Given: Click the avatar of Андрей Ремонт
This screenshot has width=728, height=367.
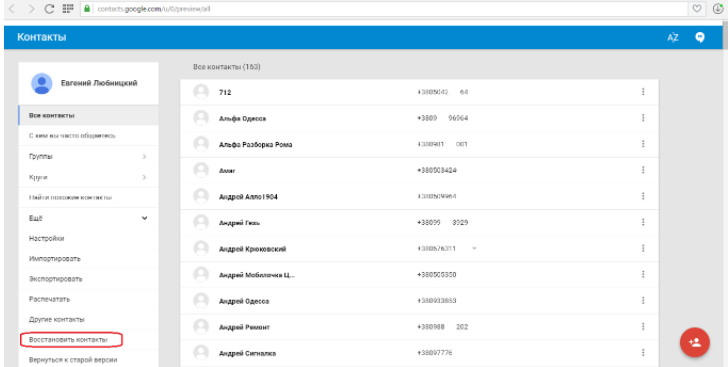Looking at the screenshot, I should click(201, 327).
